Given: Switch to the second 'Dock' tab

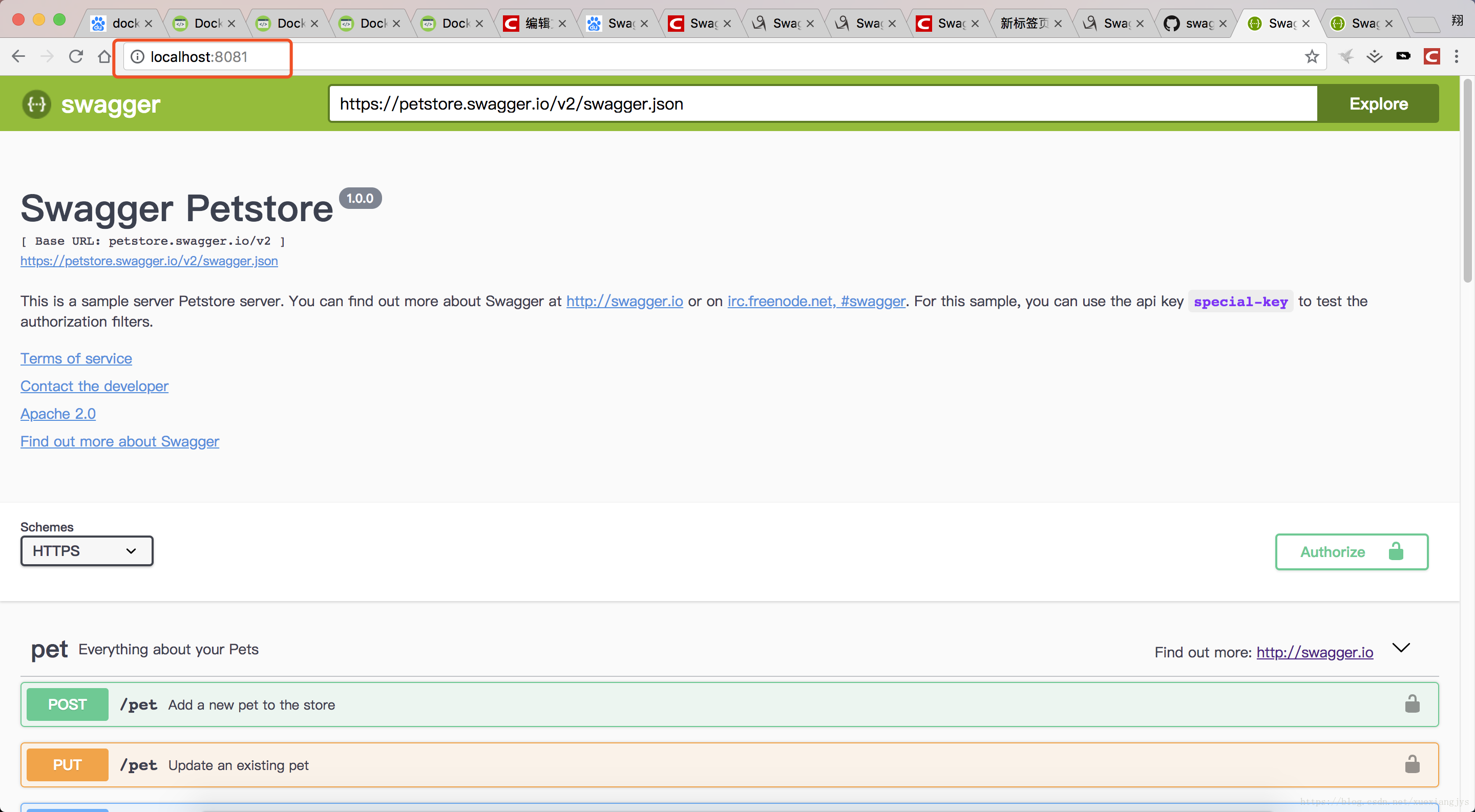Looking at the screenshot, I should (283, 24).
